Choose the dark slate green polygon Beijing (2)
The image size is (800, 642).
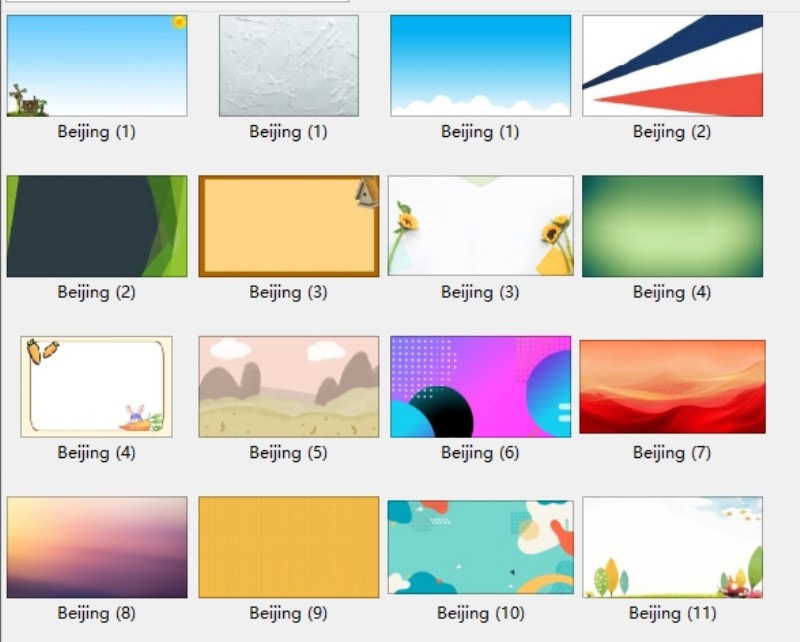click(x=97, y=226)
